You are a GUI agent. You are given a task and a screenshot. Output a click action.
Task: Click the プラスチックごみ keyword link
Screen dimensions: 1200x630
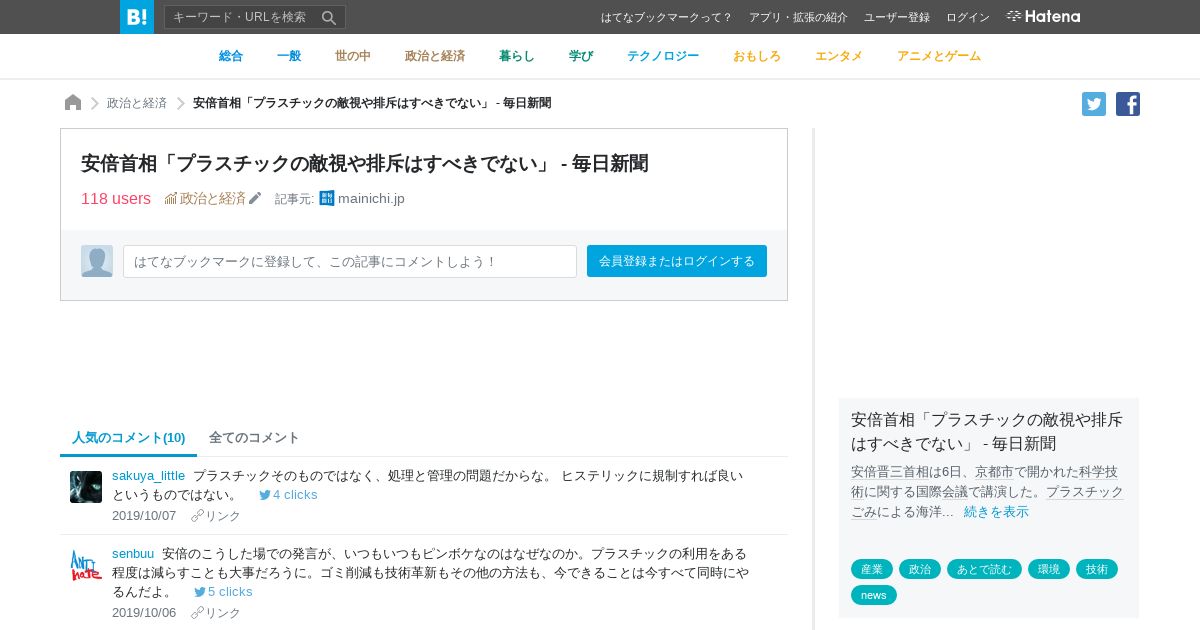click(x=1085, y=492)
